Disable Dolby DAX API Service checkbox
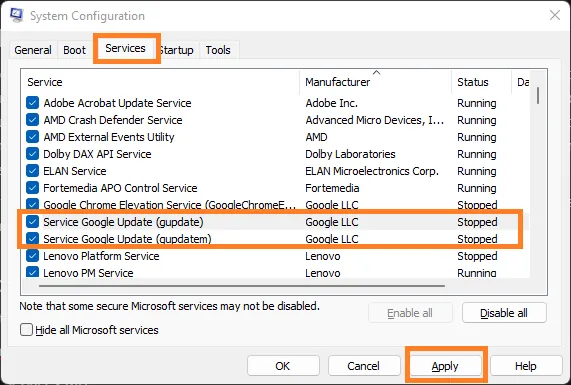Viewport: 571px width, 385px height. coord(32,154)
